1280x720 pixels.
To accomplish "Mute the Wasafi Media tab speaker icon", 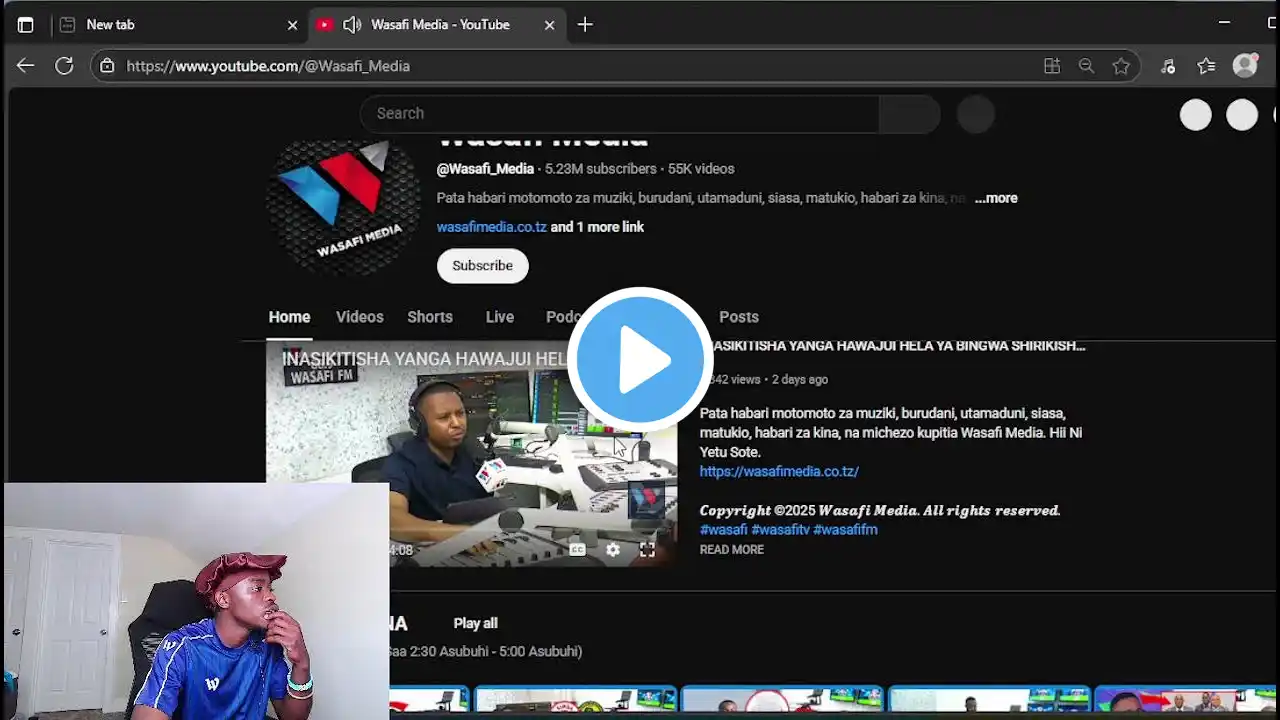I will [352, 25].
